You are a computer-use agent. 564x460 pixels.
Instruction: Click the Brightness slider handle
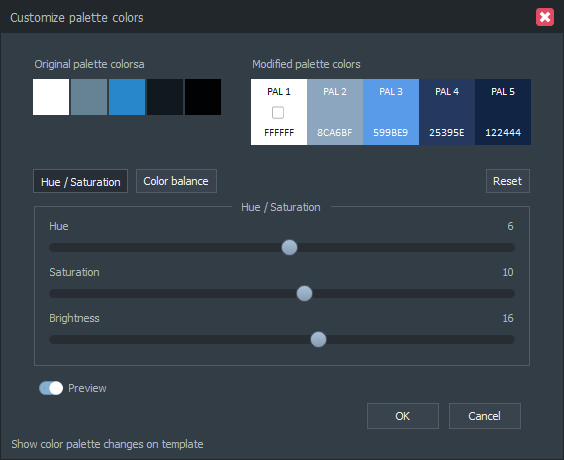coord(318,340)
